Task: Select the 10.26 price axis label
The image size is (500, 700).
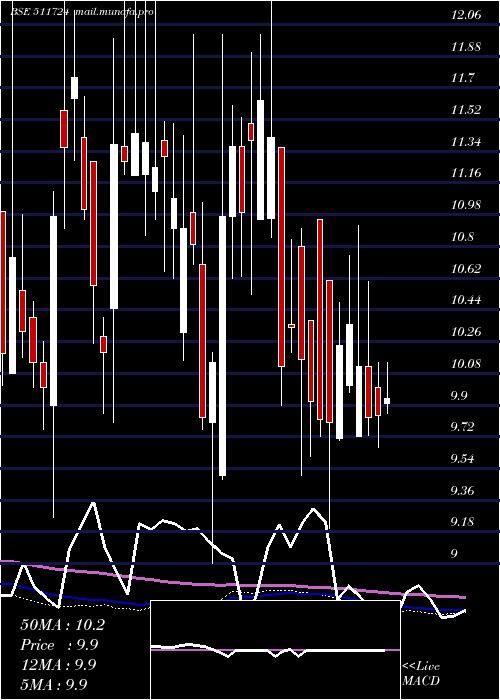Action: coord(466,332)
